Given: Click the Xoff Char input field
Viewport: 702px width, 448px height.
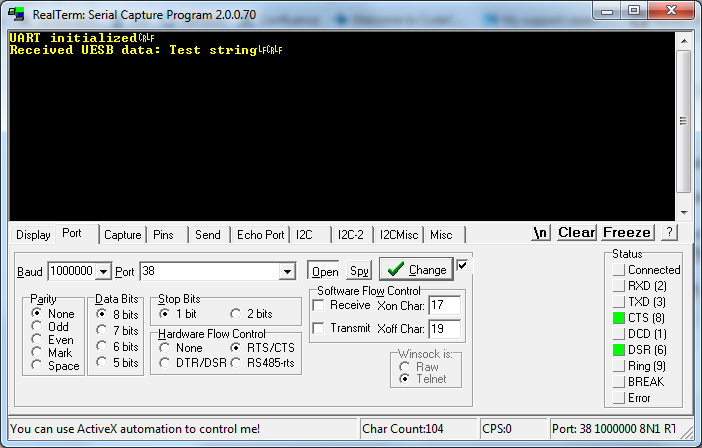Looking at the screenshot, I should [x=445, y=329].
